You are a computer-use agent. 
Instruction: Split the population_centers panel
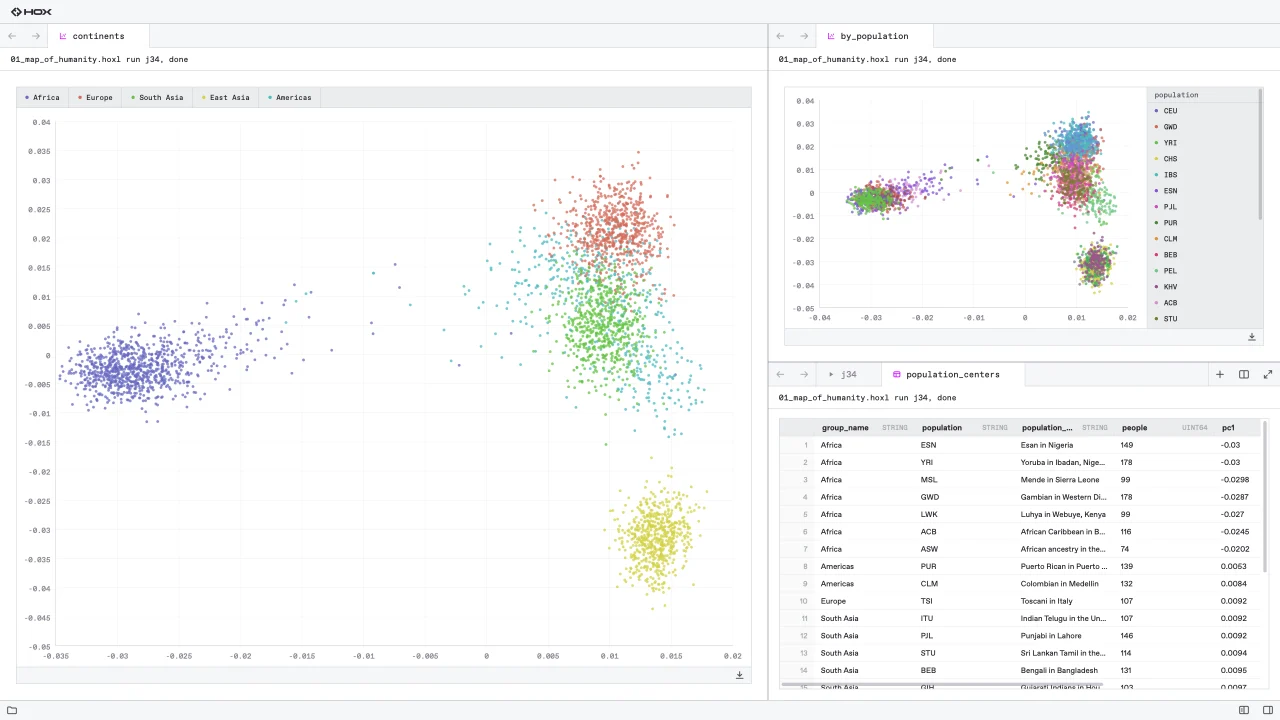coord(1244,374)
